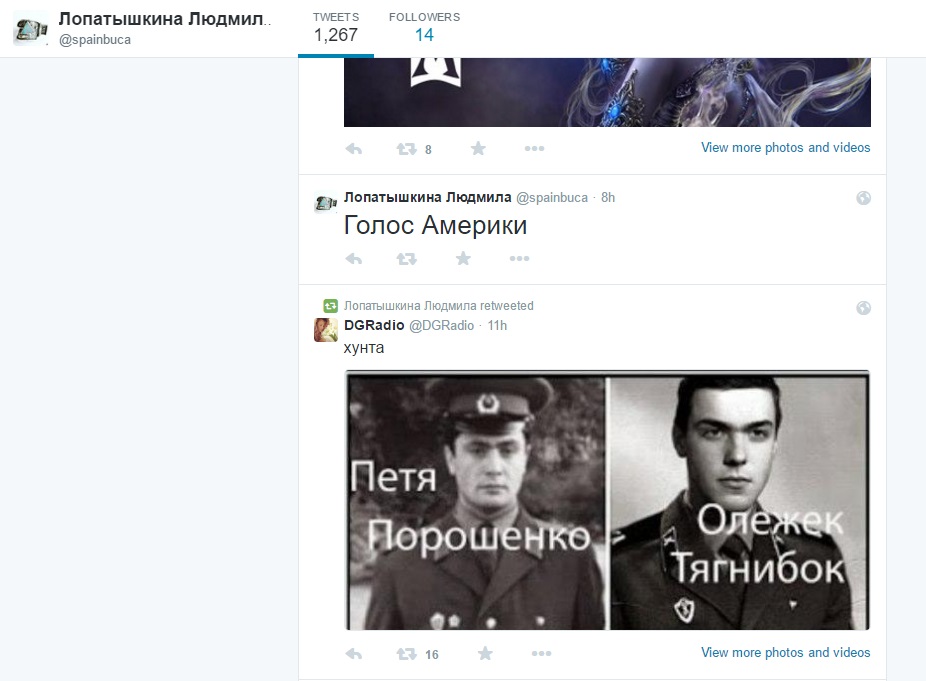The width and height of the screenshot is (926, 681).
Task: Click the globe icon on Голос Америки tweet
Action: pyautogui.click(x=863, y=199)
